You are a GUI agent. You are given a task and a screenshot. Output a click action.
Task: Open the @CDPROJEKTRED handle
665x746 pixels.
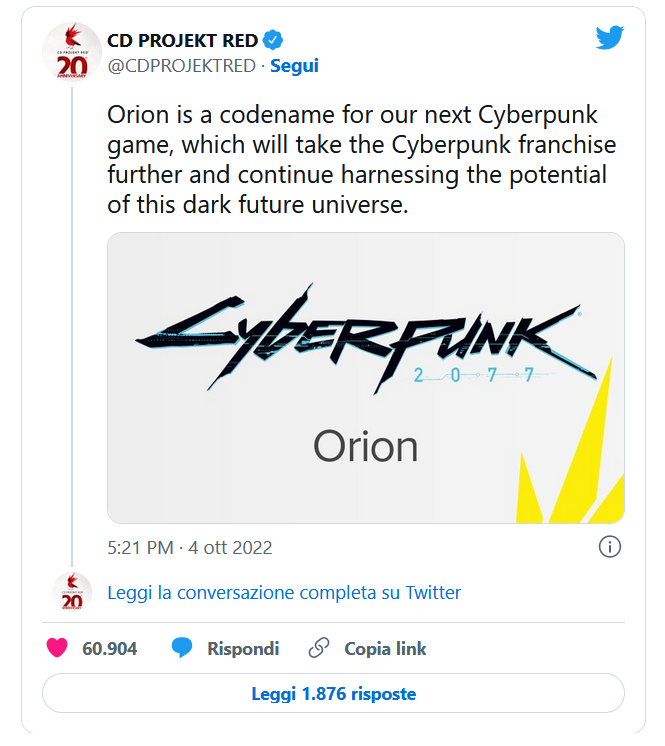(x=182, y=66)
